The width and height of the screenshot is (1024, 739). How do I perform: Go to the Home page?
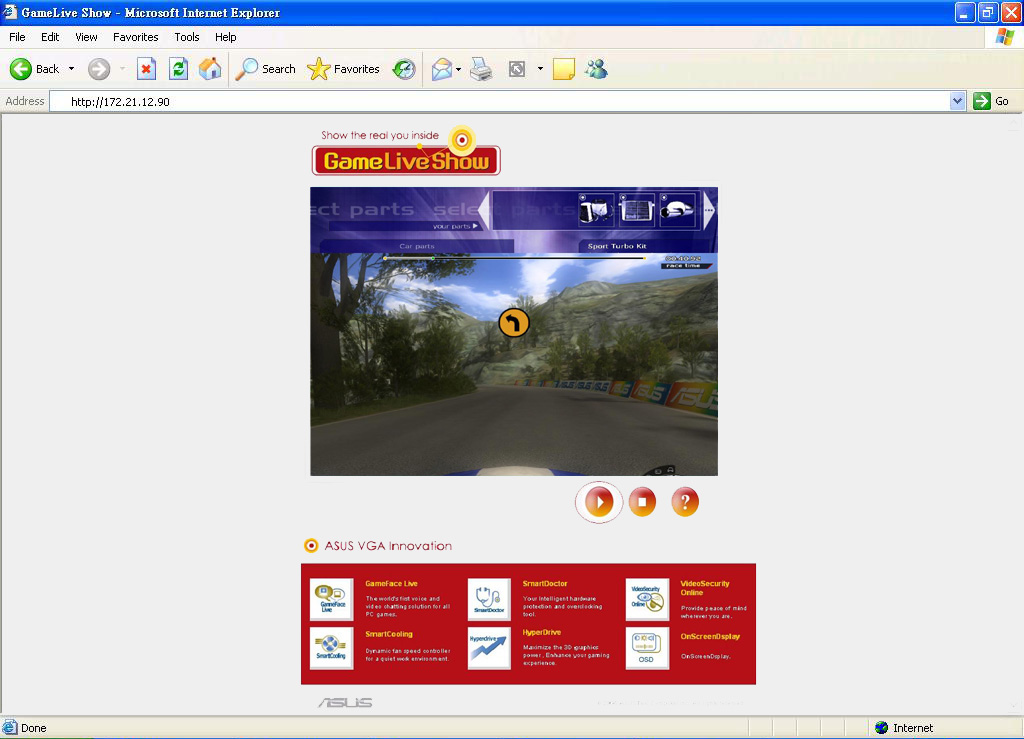210,69
